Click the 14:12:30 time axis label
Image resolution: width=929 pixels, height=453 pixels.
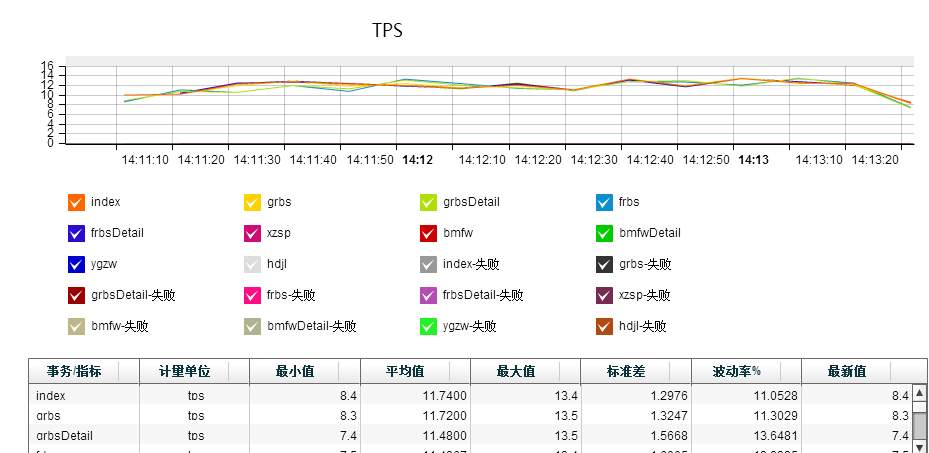click(594, 160)
